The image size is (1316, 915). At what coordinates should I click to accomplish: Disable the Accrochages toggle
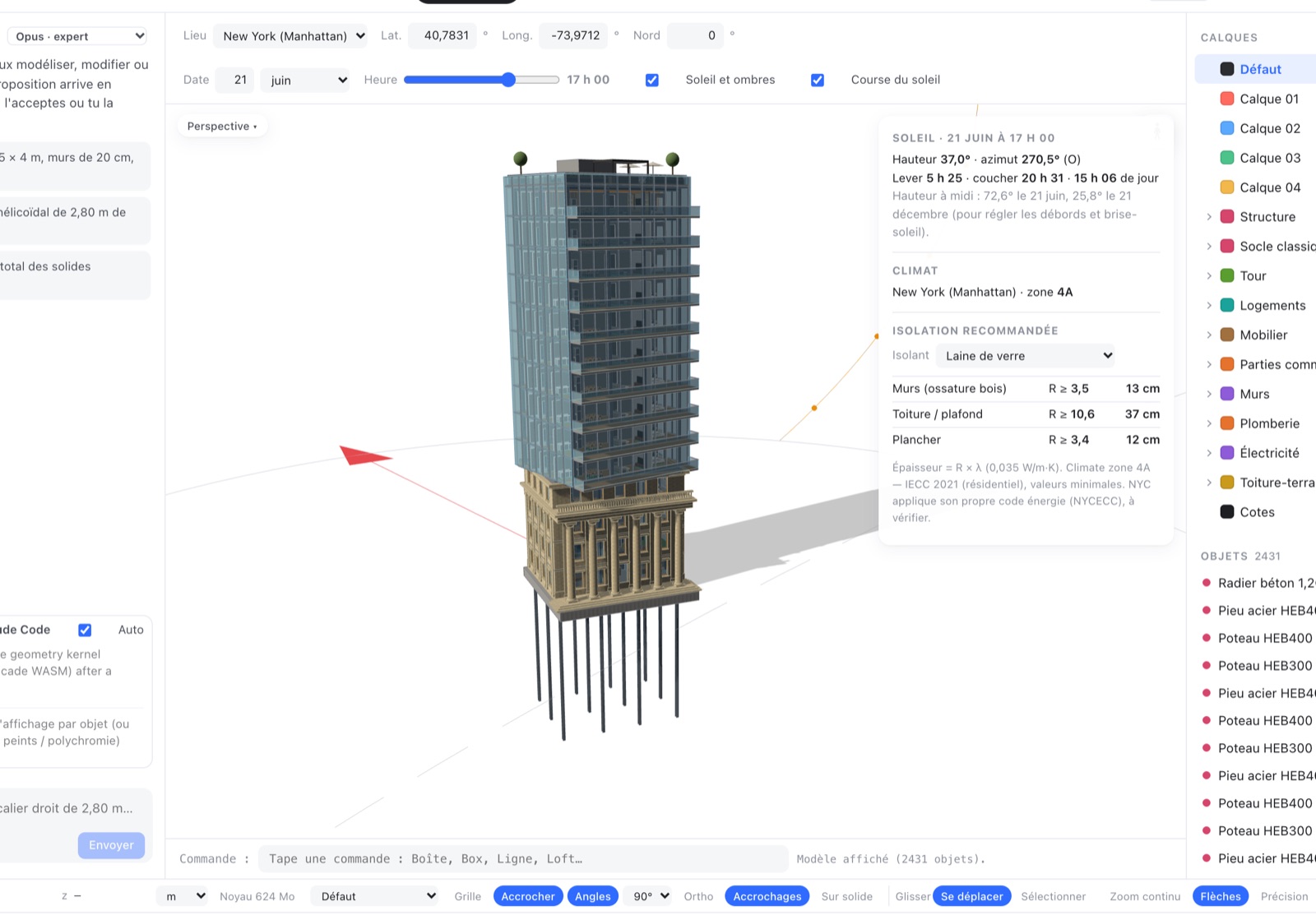pyautogui.click(x=767, y=896)
